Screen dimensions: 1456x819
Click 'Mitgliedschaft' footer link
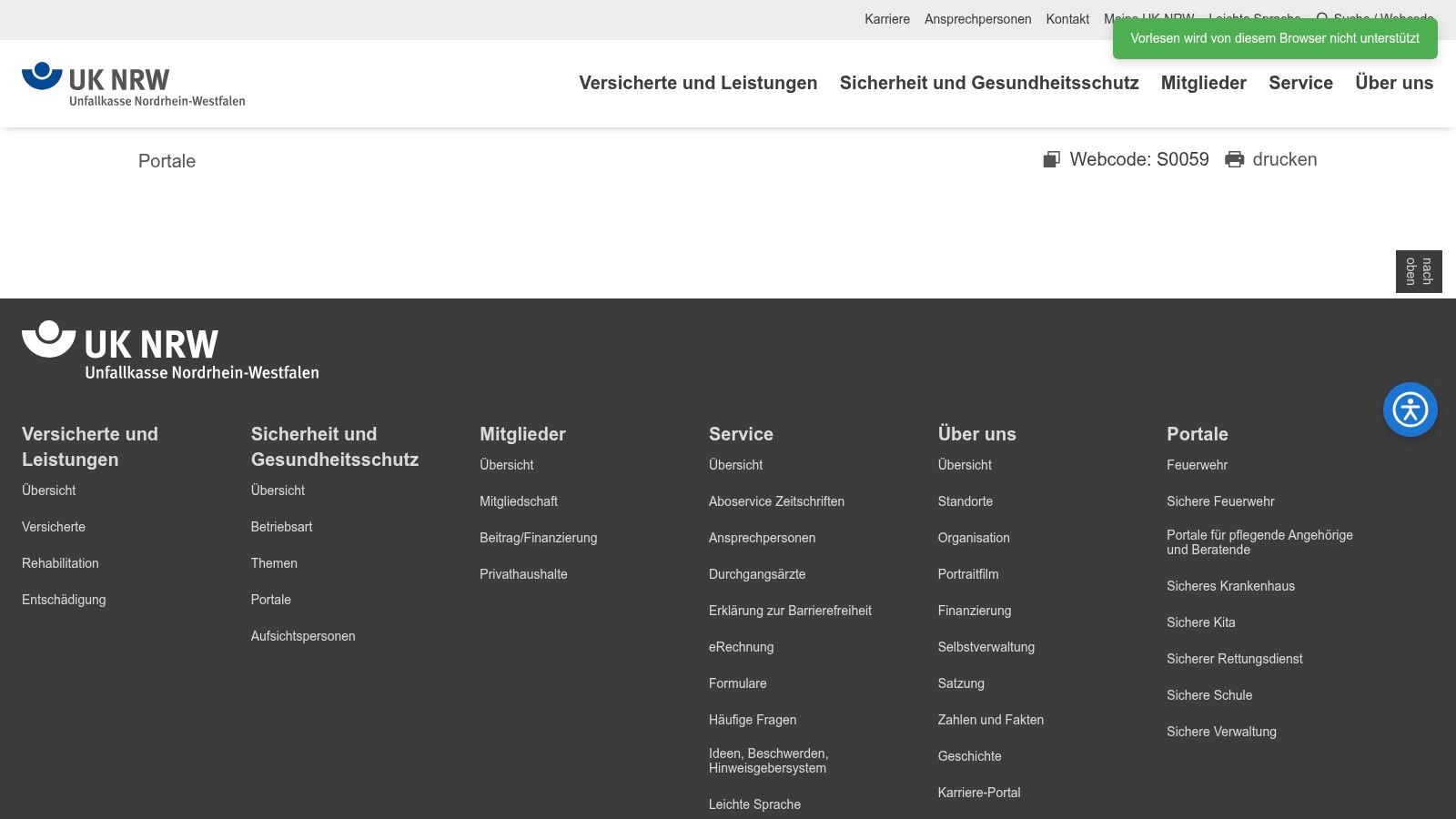tap(519, 501)
